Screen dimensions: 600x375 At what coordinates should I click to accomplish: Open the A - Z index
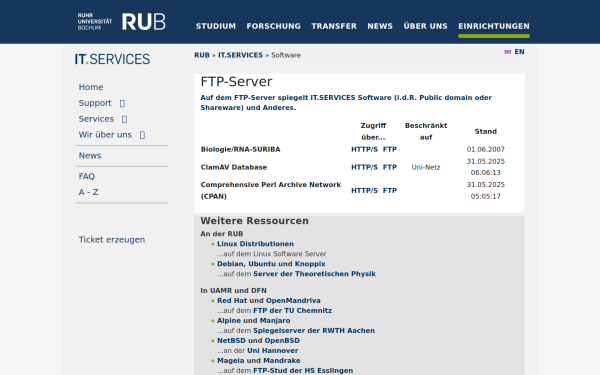coord(88,192)
